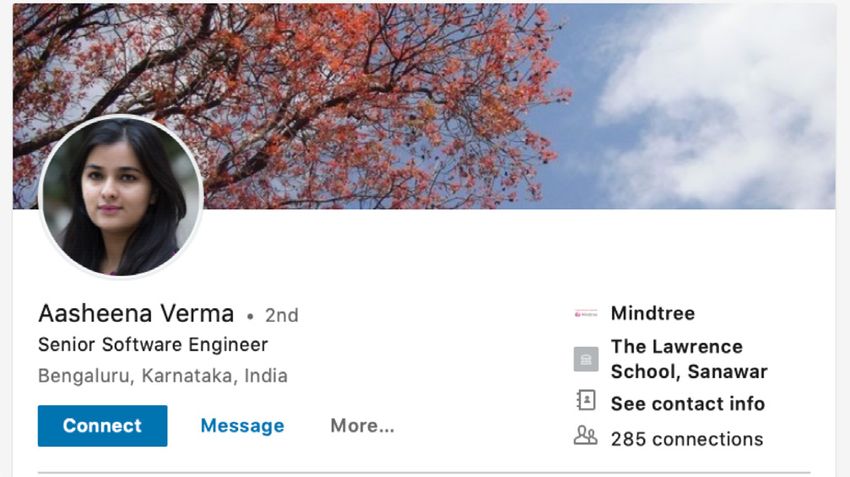Image resolution: width=850 pixels, height=477 pixels.
Task: Click See contact info
Action: pos(688,404)
